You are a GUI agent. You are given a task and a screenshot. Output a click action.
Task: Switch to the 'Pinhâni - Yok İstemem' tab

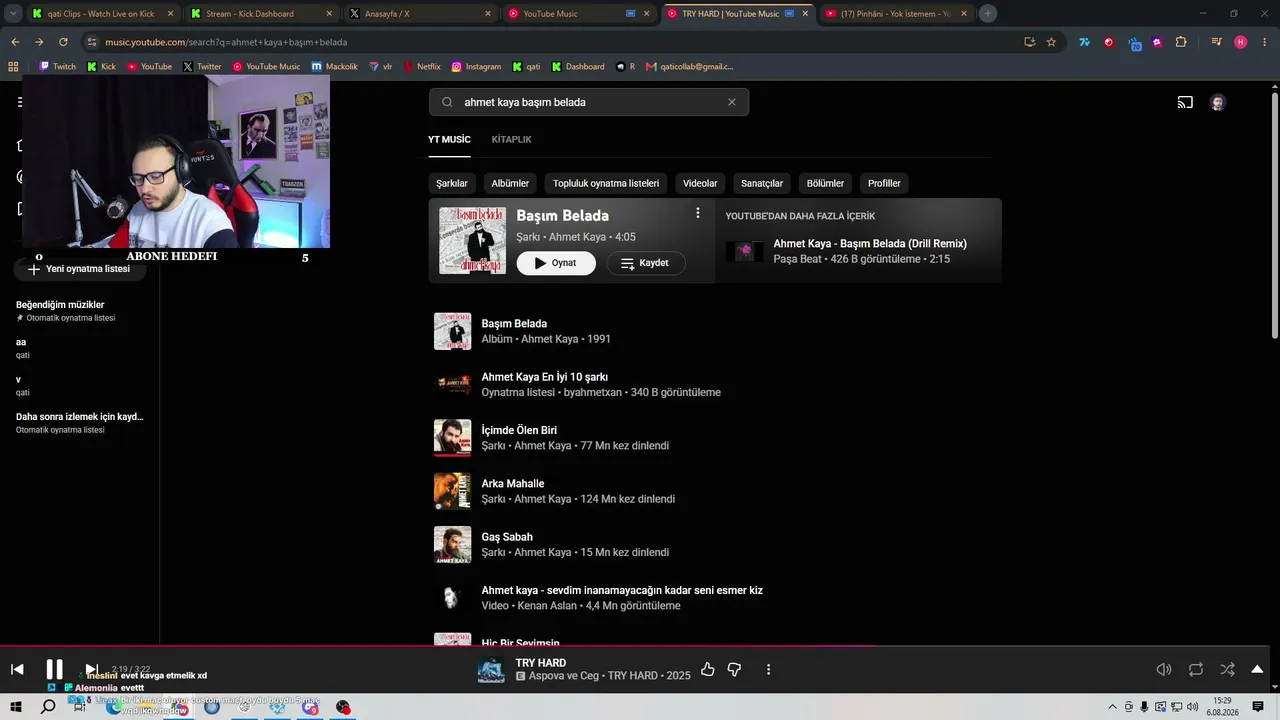tap(897, 14)
